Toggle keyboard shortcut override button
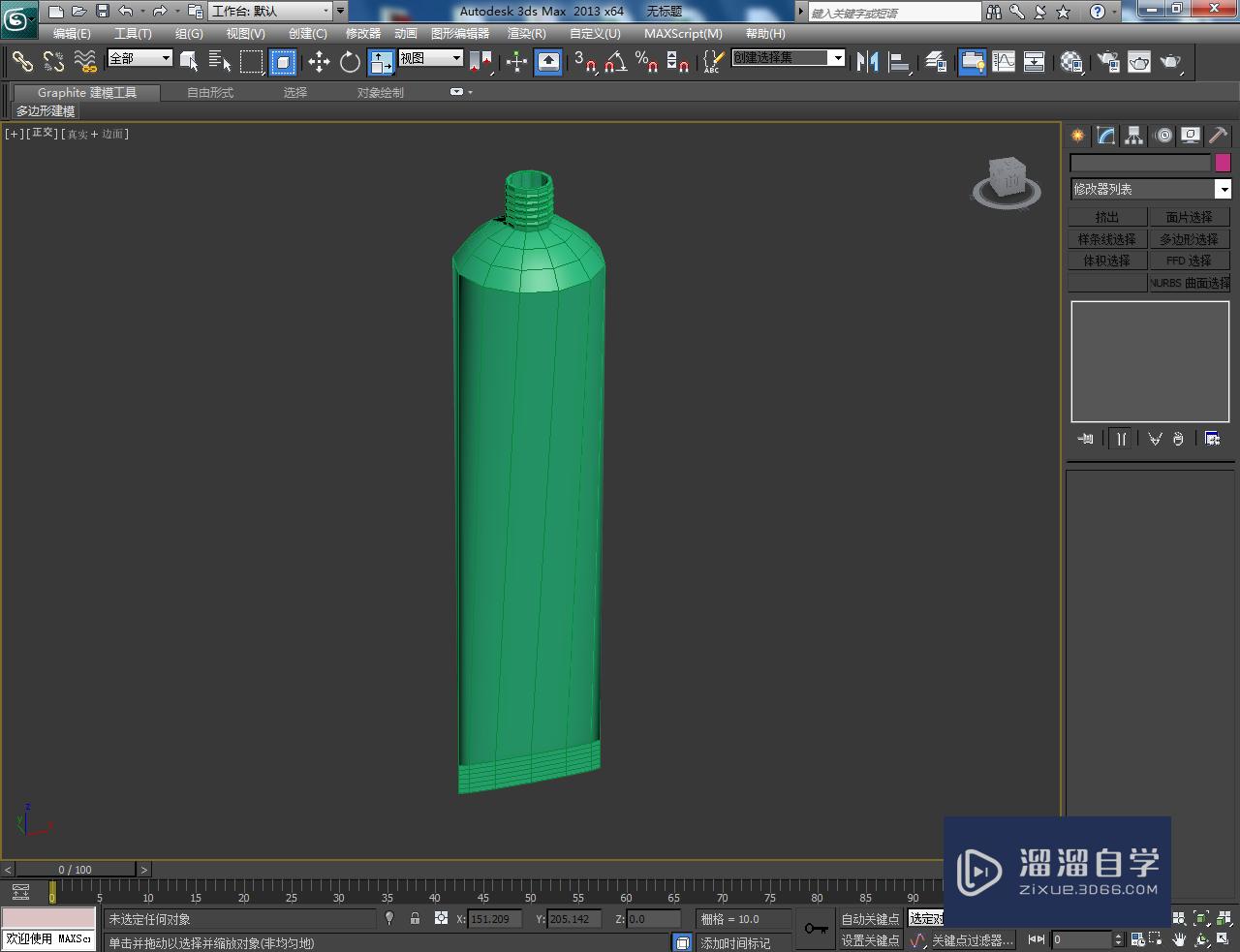 tap(548, 62)
